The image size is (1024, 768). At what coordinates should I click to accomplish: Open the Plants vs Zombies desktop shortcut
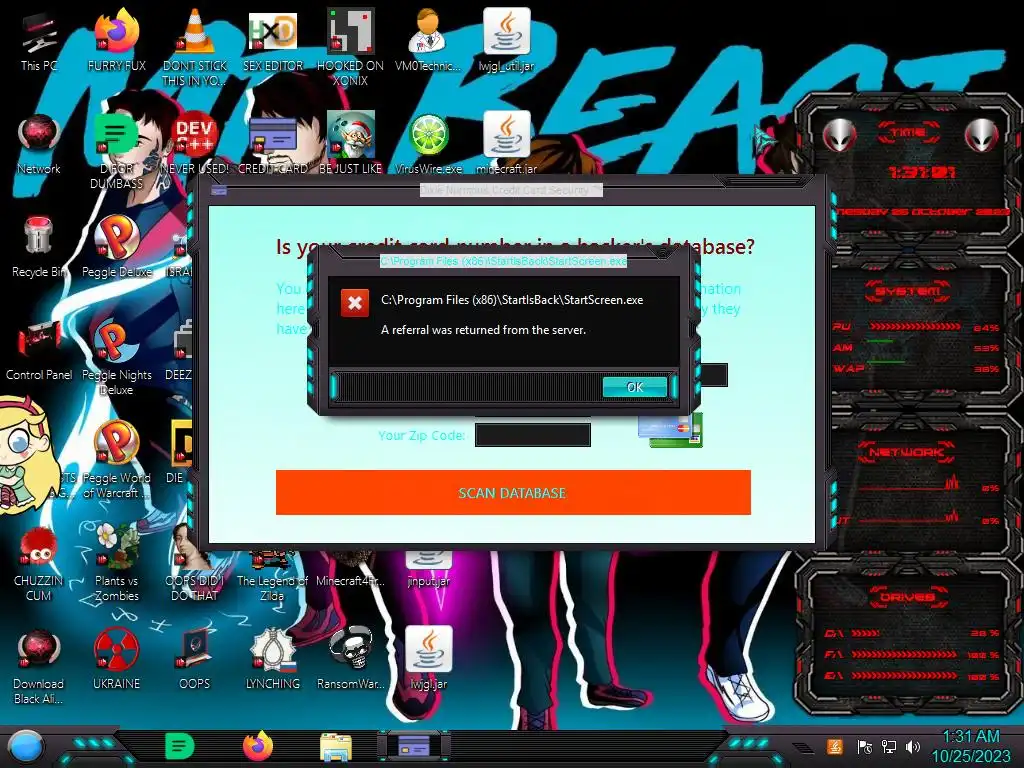(116, 563)
